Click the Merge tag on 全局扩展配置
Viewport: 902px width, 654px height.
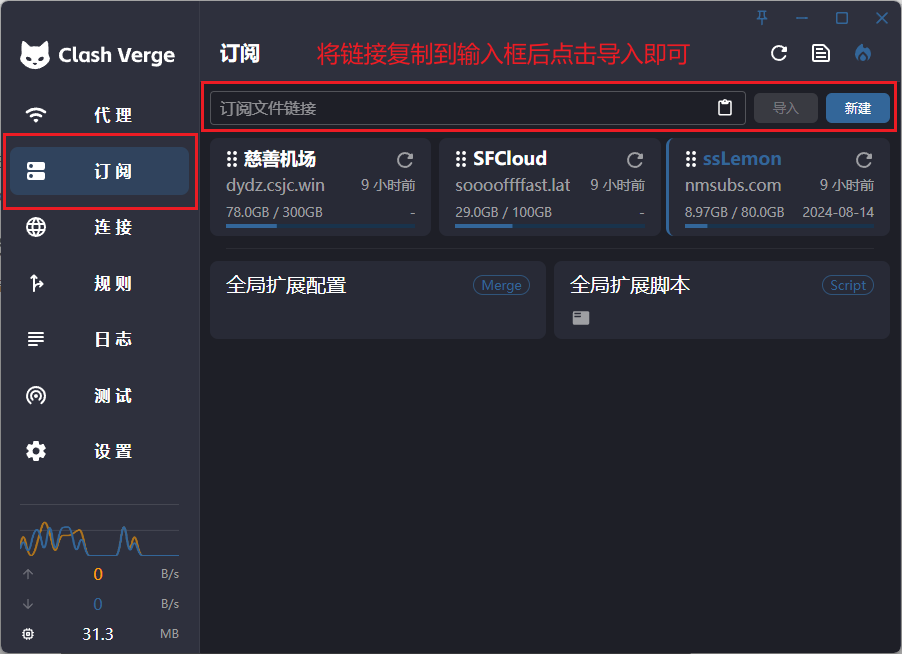(501, 285)
